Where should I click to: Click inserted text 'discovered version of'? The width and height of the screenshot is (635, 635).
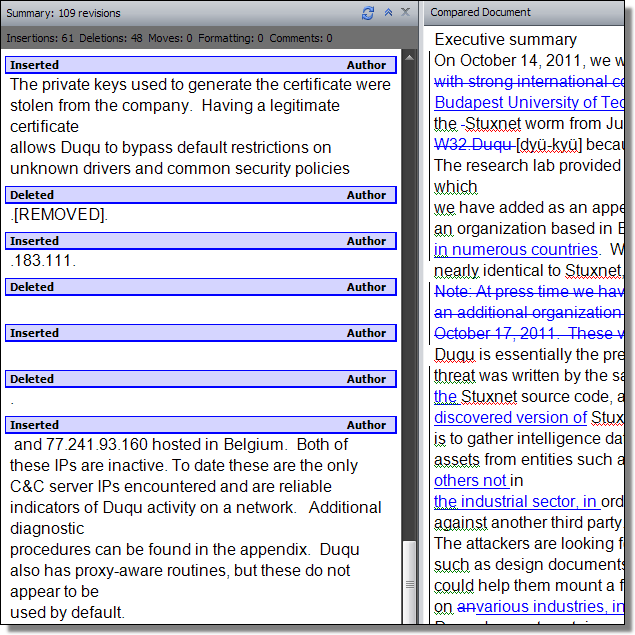pos(510,417)
